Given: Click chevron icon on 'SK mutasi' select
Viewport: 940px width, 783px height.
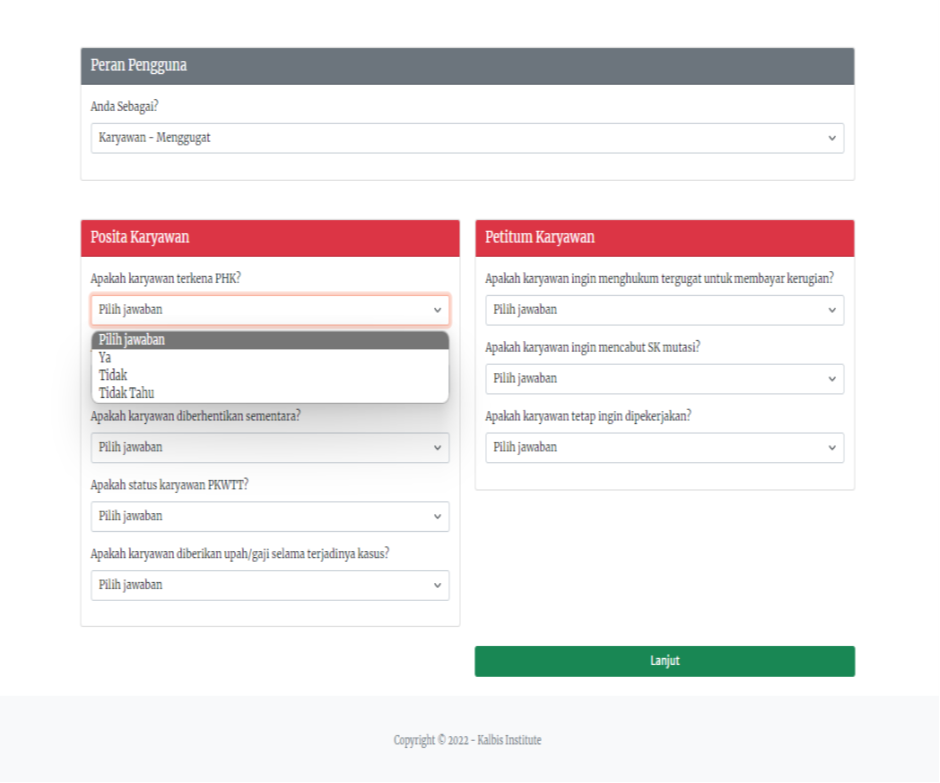Looking at the screenshot, I should [832, 379].
